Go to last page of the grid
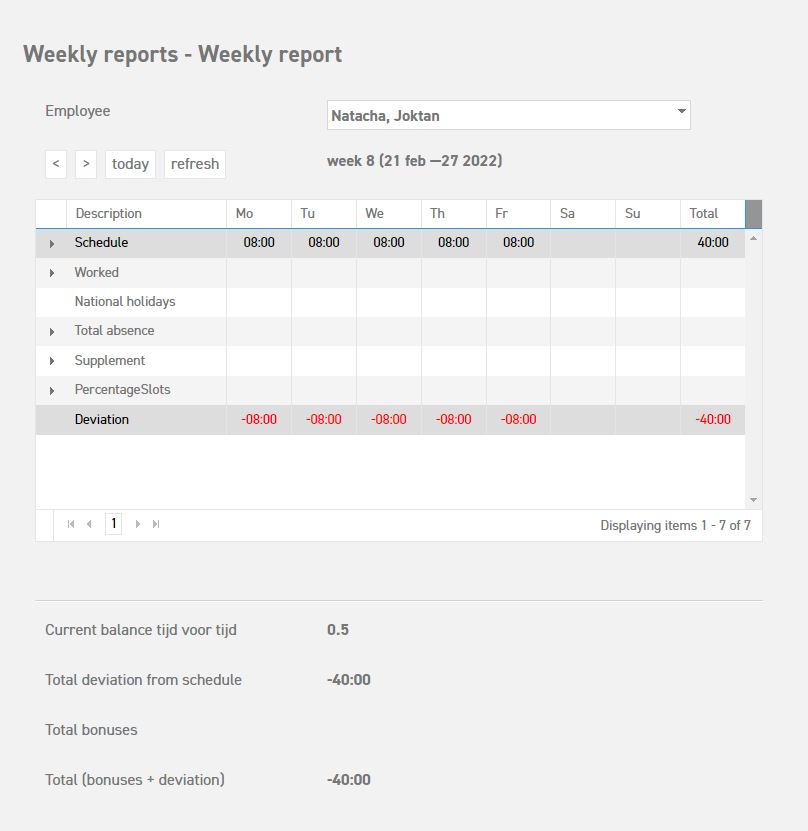The height and width of the screenshot is (831, 808). pyautogui.click(x=156, y=524)
